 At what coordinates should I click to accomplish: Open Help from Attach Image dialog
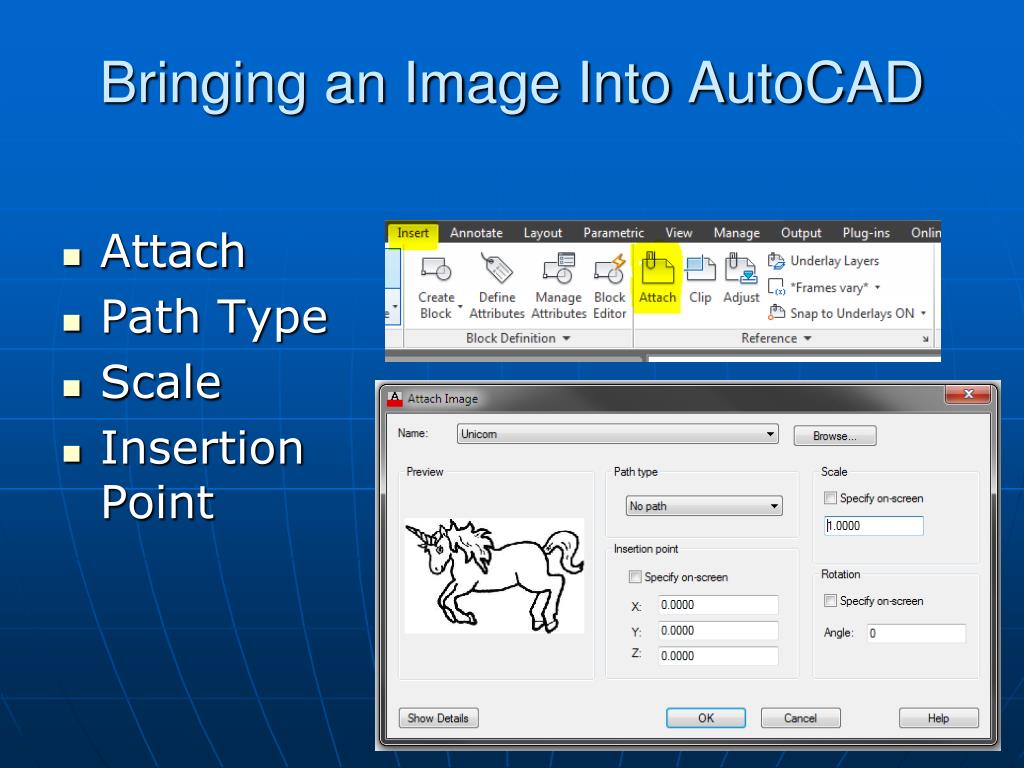[938, 718]
